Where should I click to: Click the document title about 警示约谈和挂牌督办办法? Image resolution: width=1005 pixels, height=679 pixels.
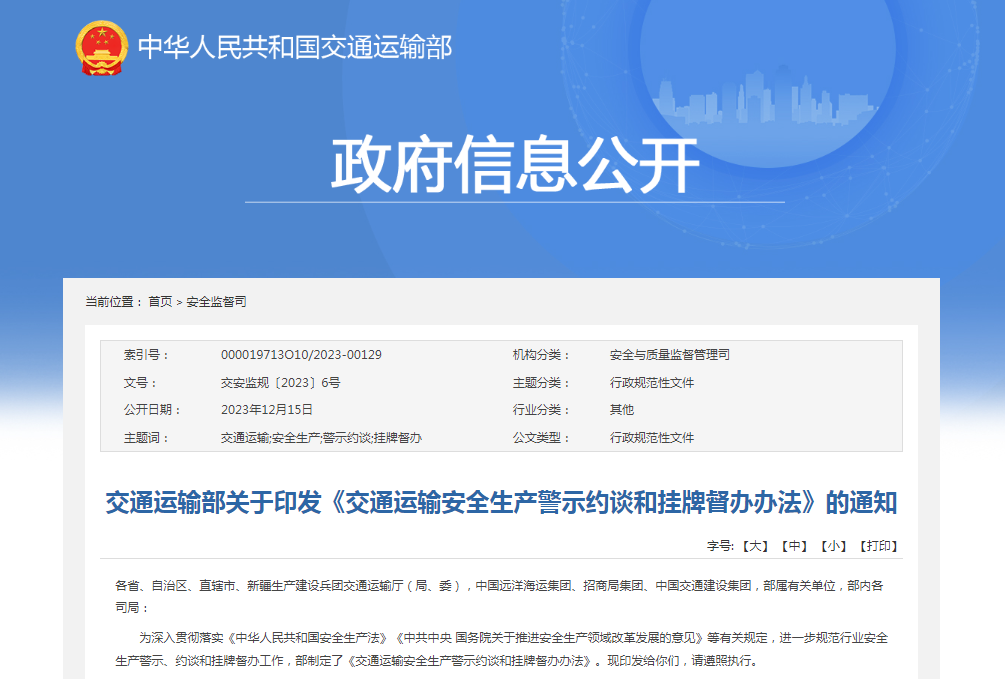pos(501,503)
